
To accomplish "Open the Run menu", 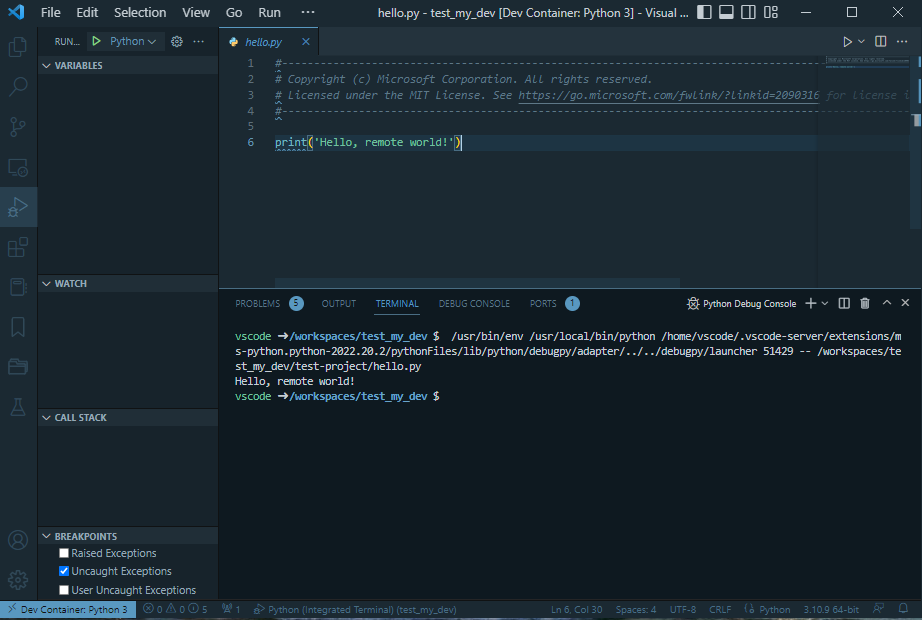I will 269,12.
